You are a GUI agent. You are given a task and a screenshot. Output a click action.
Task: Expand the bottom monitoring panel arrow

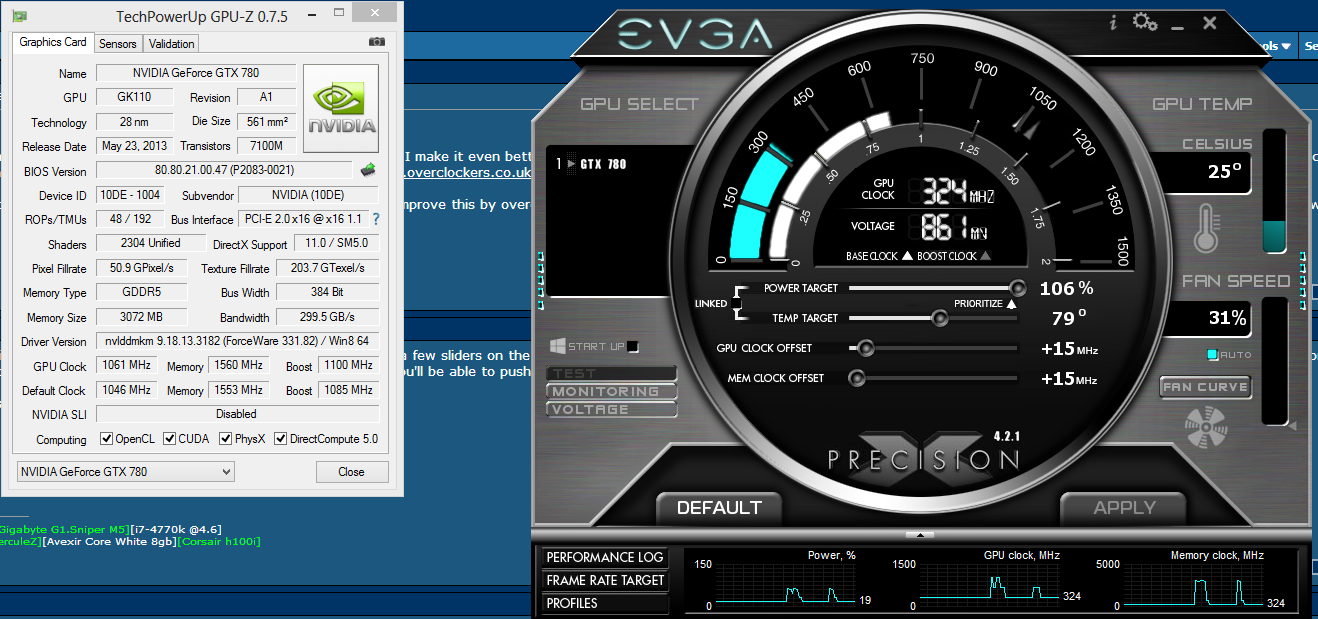pyautogui.click(x=920, y=534)
